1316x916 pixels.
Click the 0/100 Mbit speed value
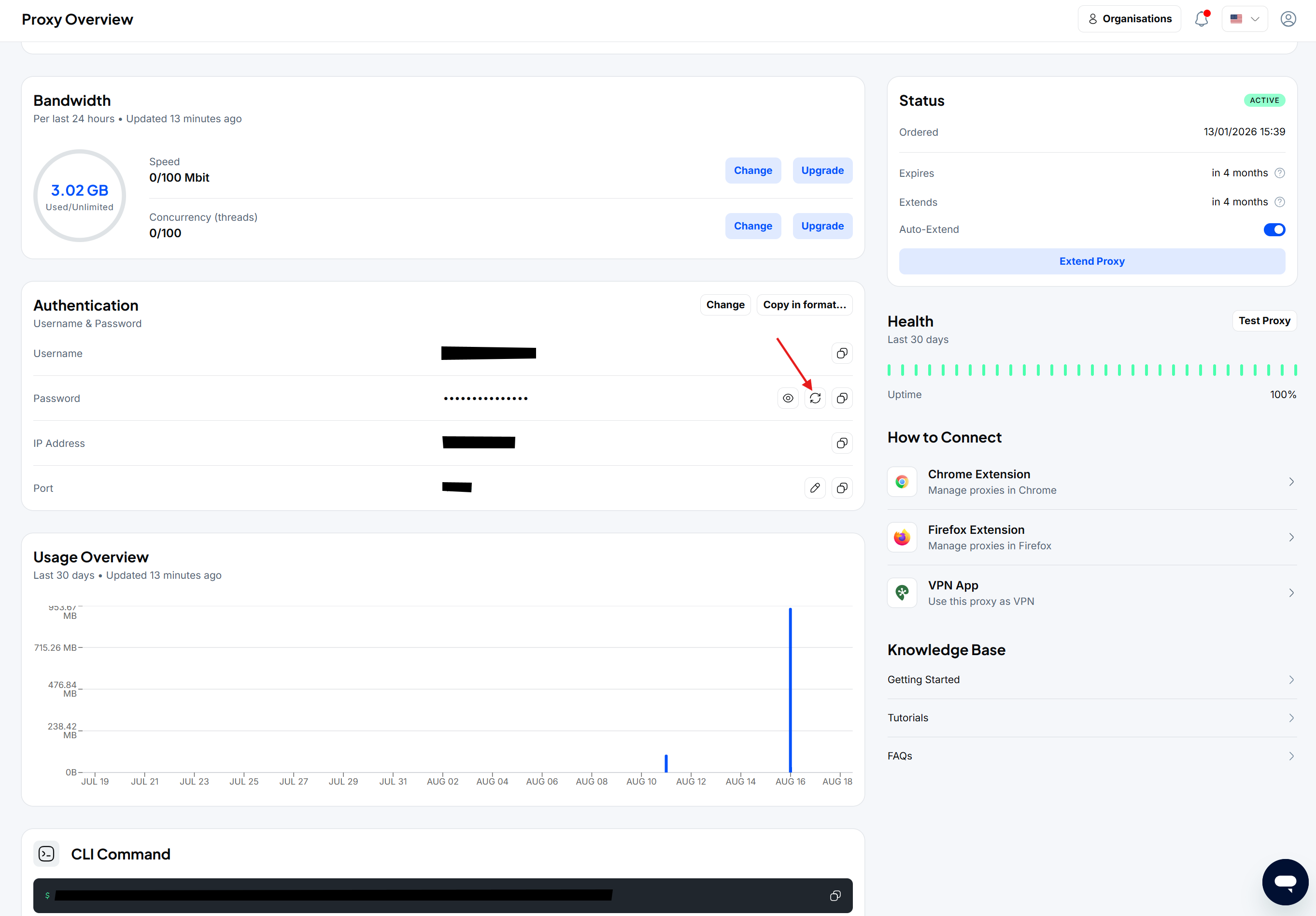click(179, 178)
